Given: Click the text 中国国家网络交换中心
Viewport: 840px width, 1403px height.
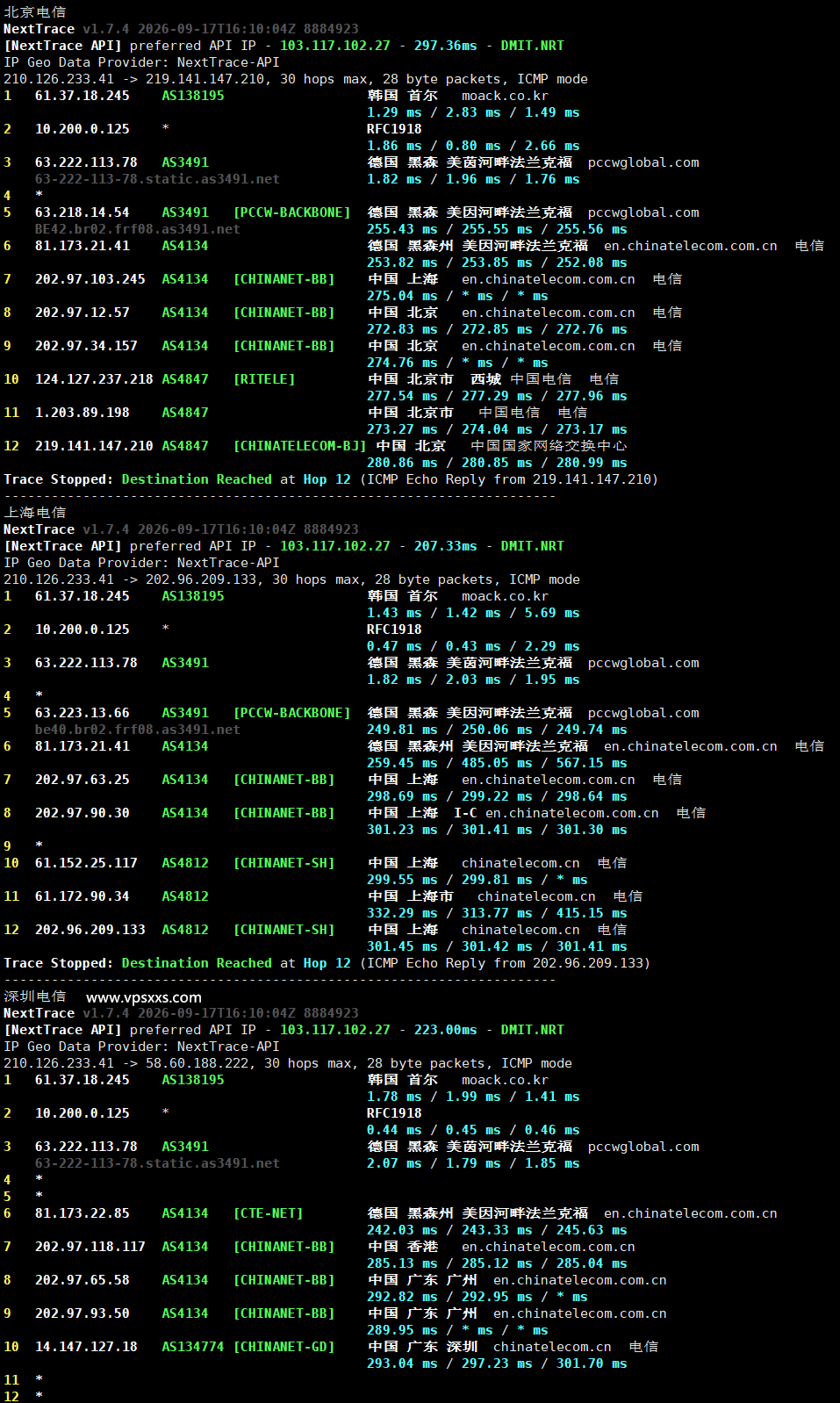Looking at the screenshot, I should [549, 446].
